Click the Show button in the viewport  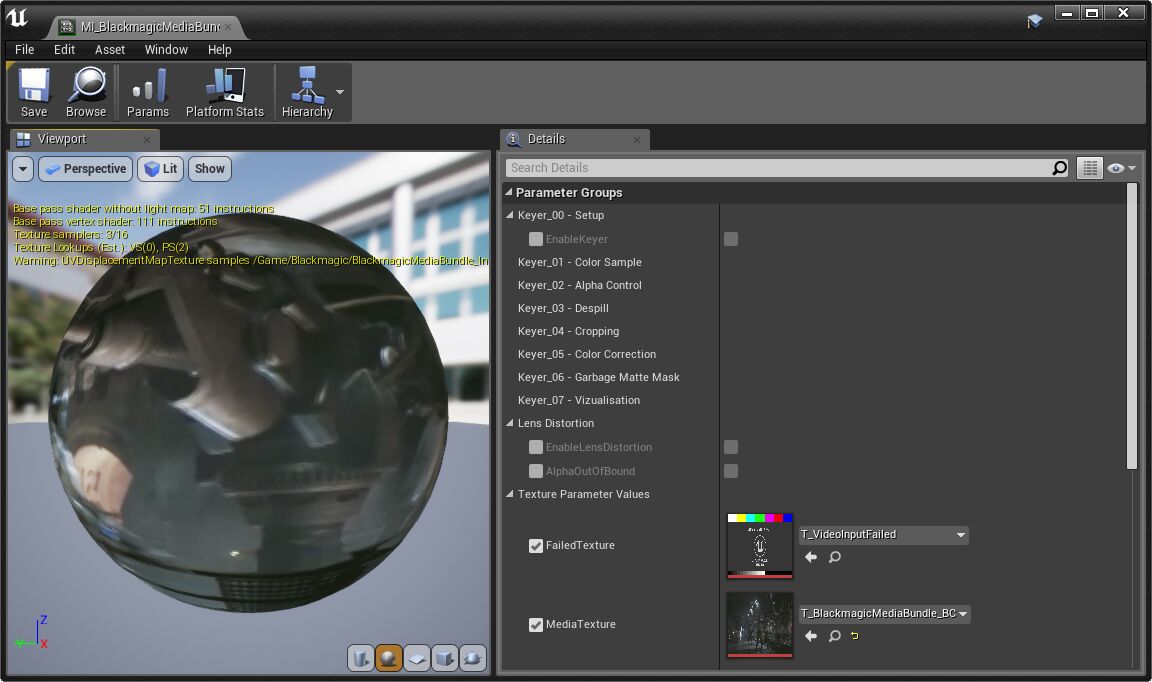click(209, 168)
